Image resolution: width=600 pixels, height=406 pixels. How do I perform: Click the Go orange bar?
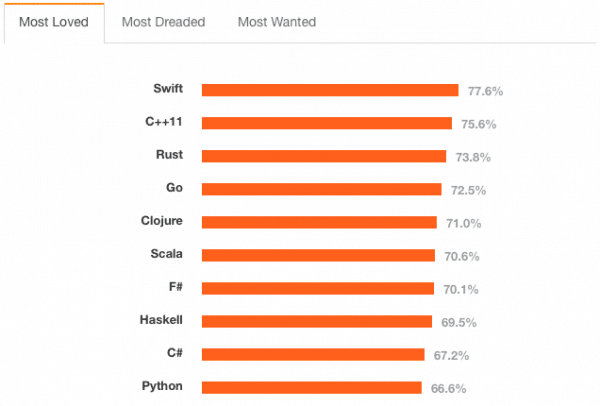(x=321, y=189)
